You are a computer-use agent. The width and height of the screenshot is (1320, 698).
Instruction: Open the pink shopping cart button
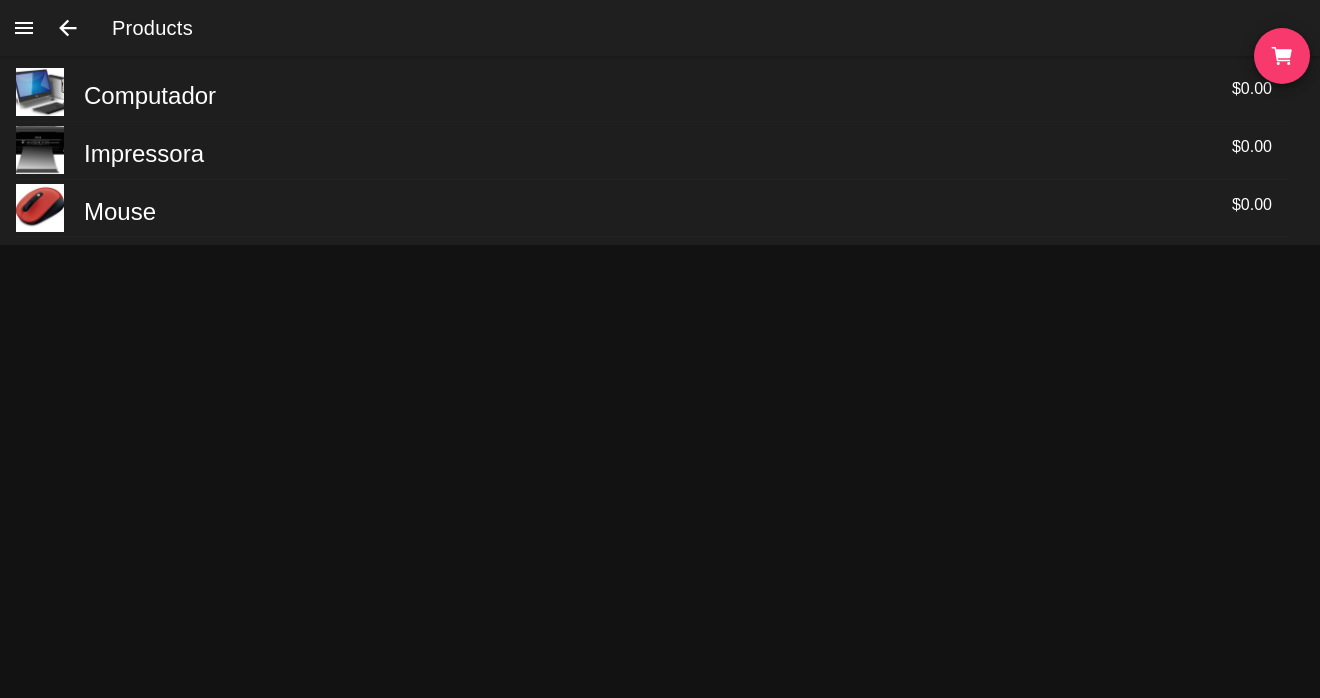click(1282, 56)
